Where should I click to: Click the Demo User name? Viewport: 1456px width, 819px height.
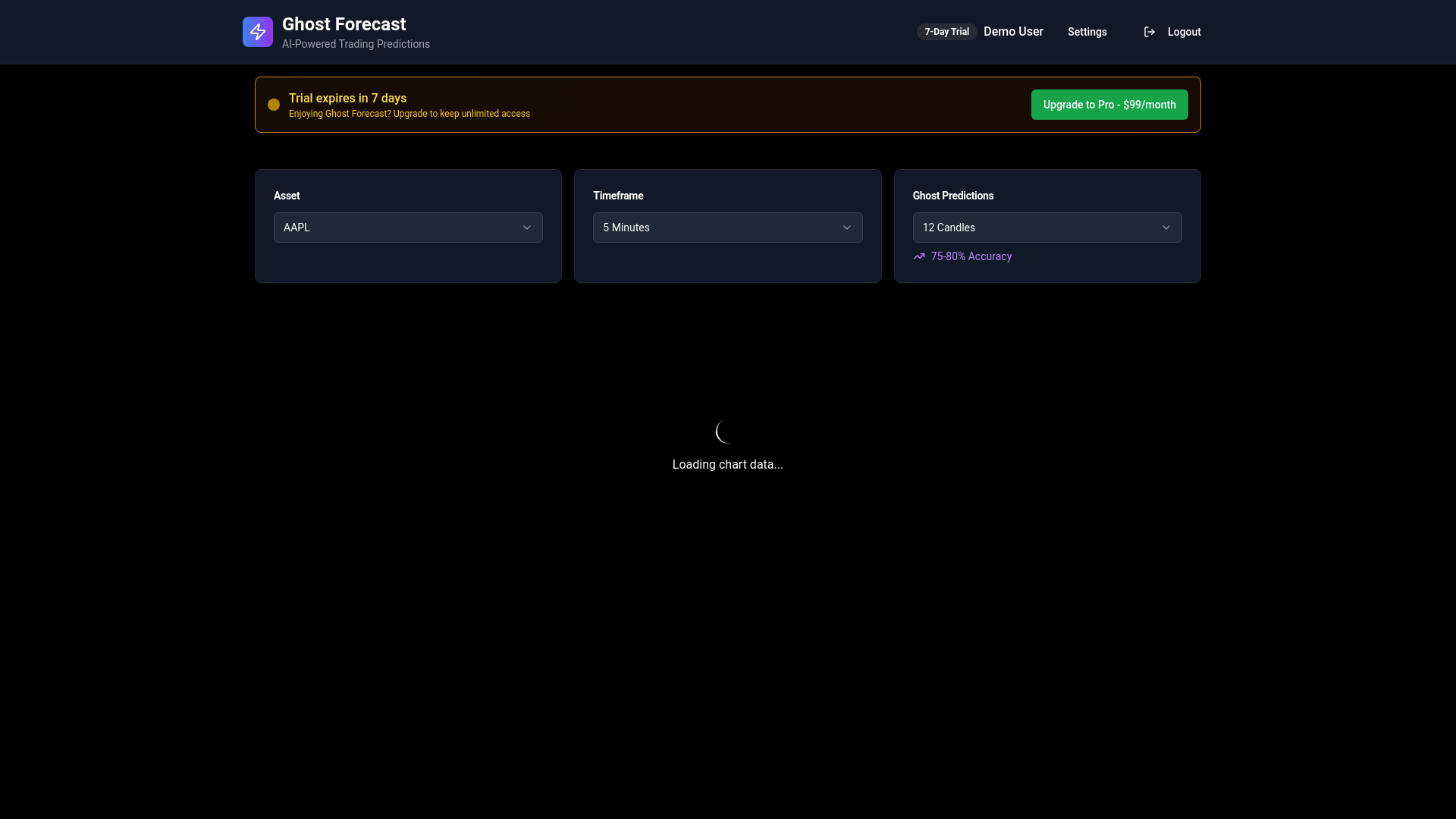1013,32
